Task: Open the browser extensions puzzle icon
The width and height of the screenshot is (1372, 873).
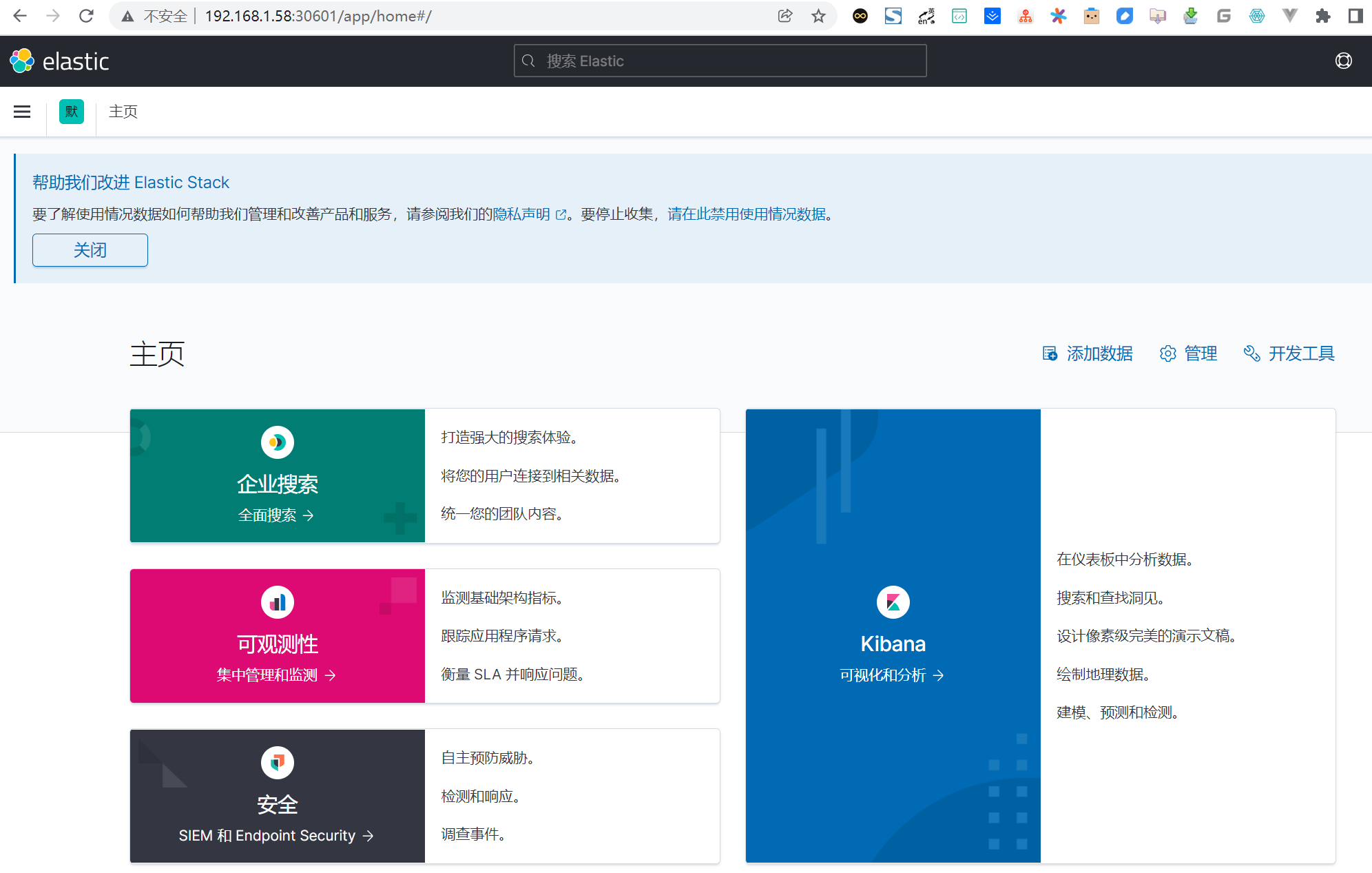Action: [1322, 16]
